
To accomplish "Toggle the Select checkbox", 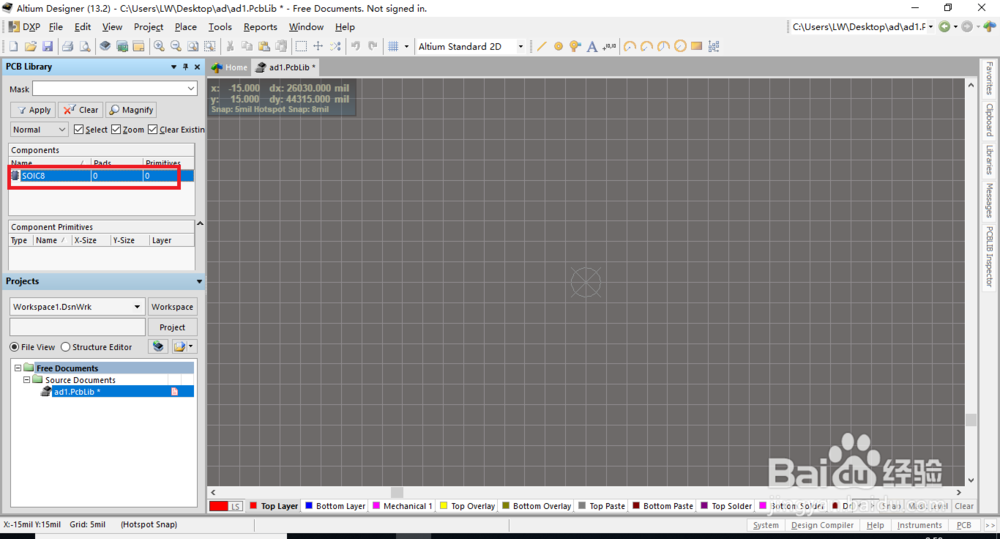I will coord(78,129).
